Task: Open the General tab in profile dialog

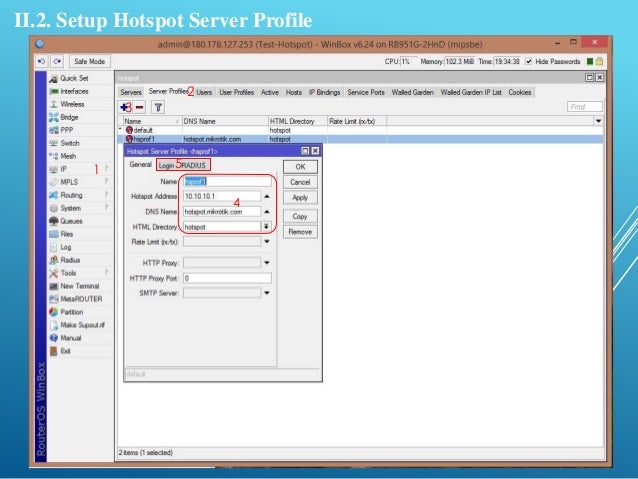Action: [140, 164]
